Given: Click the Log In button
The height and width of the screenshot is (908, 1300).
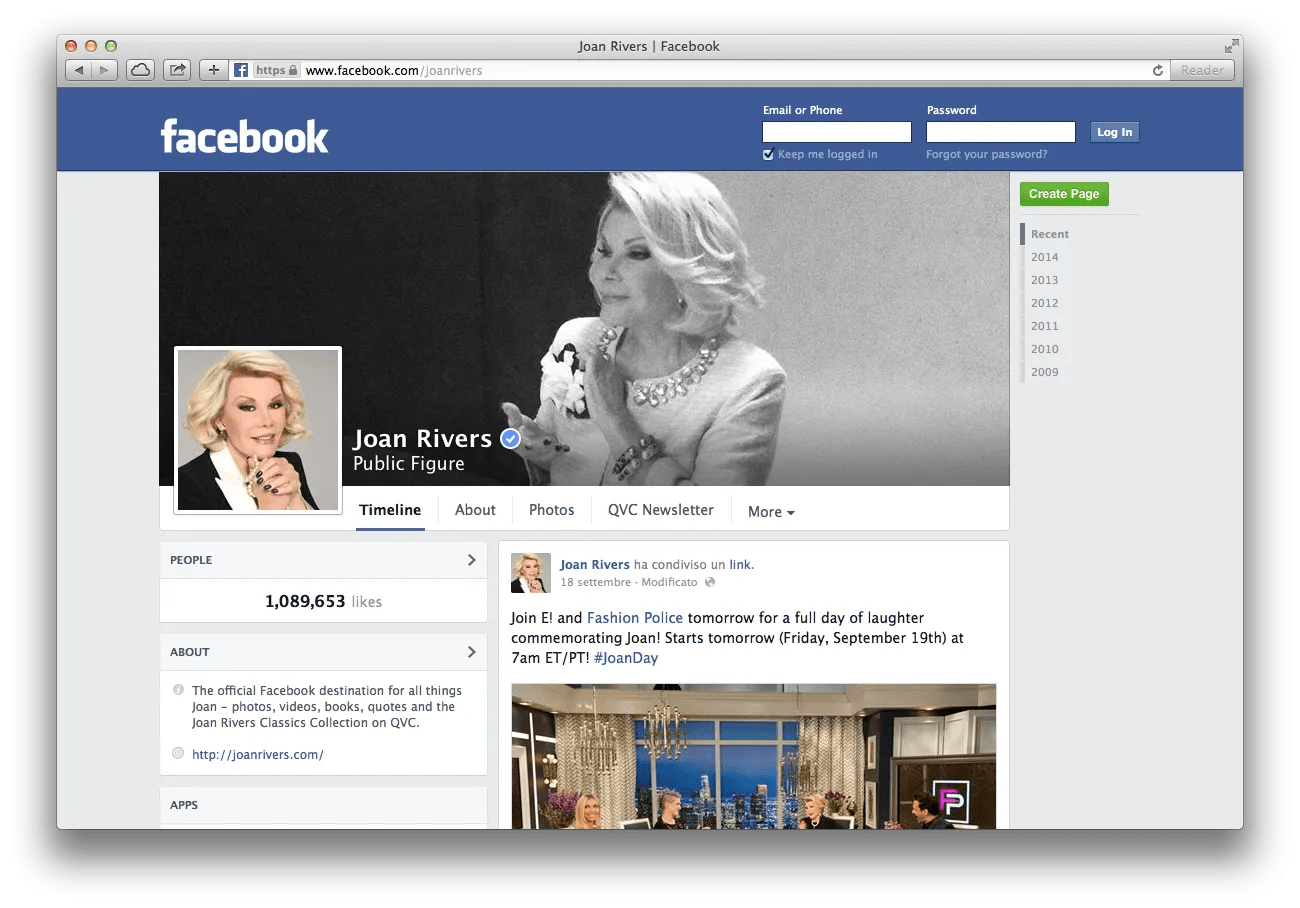Looking at the screenshot, I should pyautogui.click(x=1114, y=131).
